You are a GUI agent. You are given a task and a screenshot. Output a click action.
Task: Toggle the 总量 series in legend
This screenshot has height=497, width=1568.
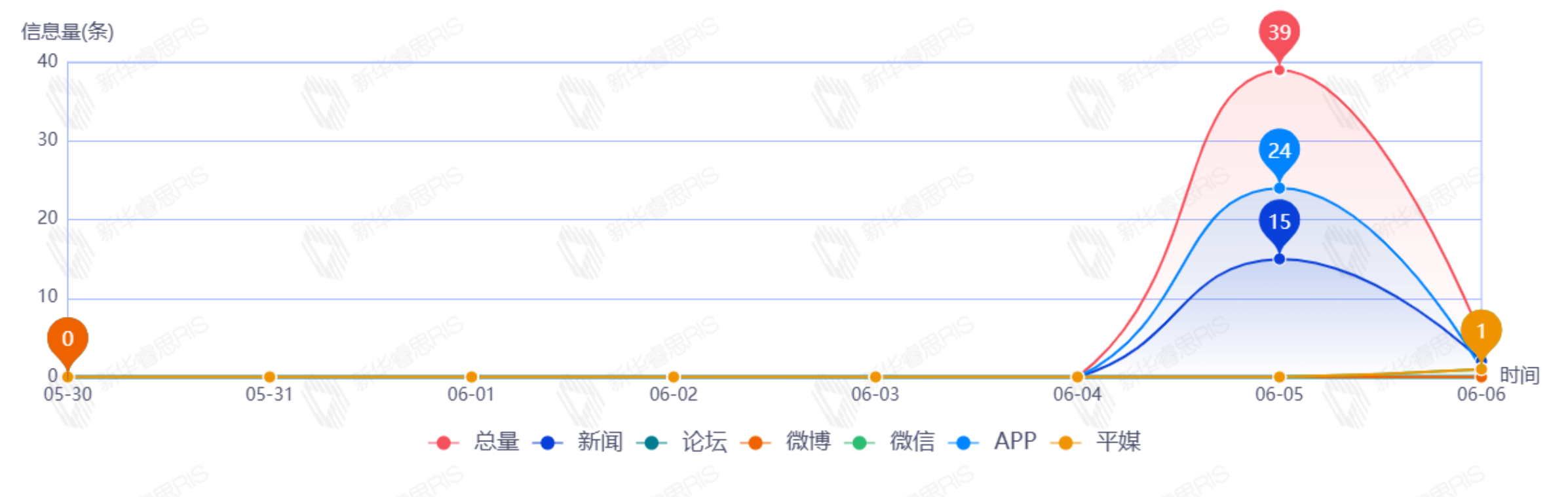point(474,442)
